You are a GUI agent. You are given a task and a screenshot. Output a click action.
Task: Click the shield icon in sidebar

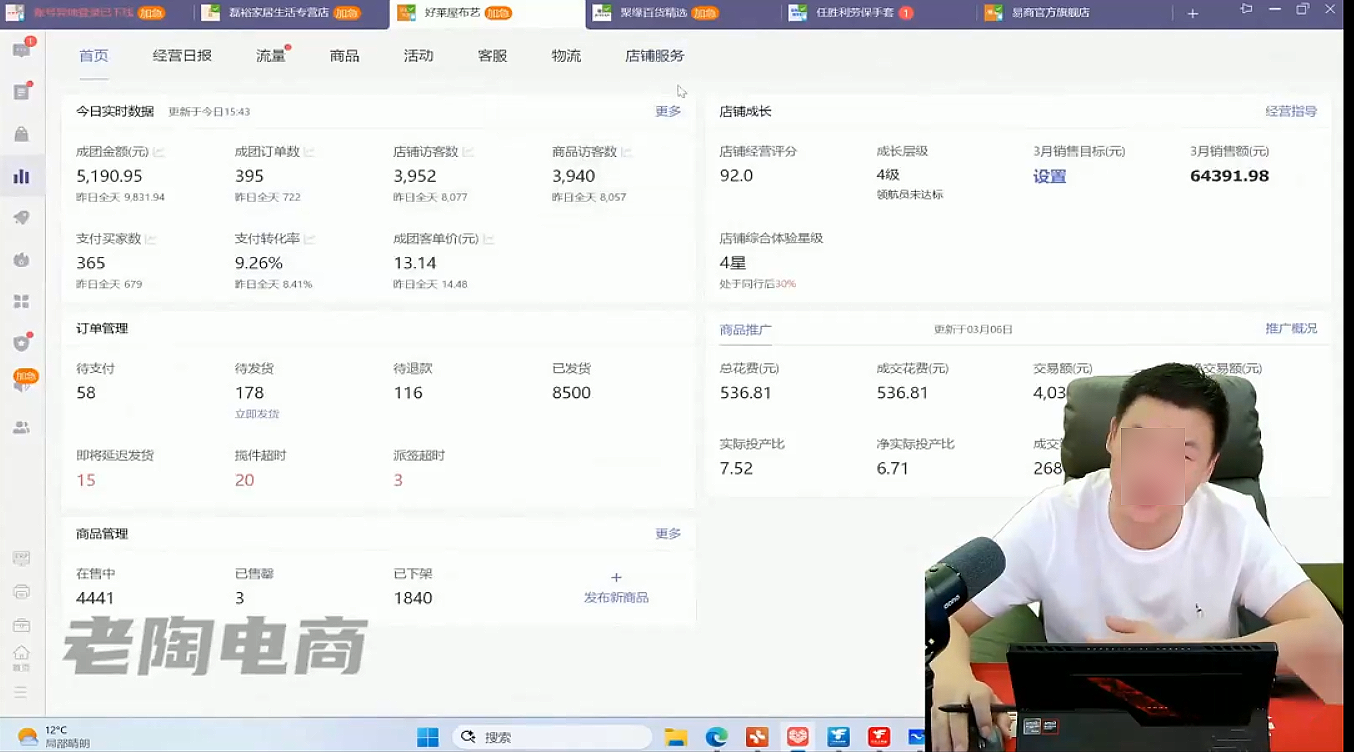click(21, 343)
